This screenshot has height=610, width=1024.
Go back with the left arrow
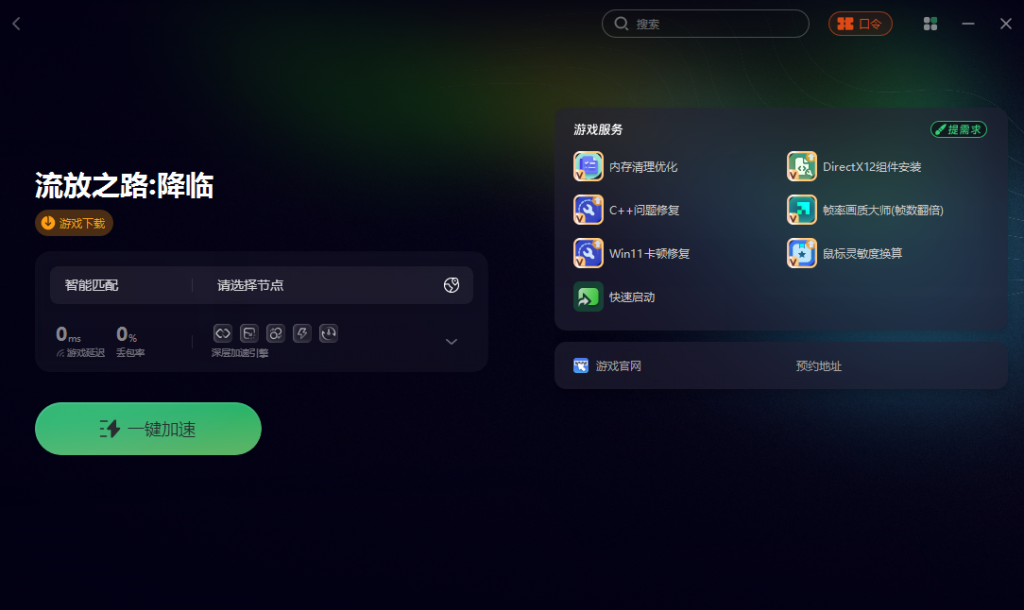(16, 24)
